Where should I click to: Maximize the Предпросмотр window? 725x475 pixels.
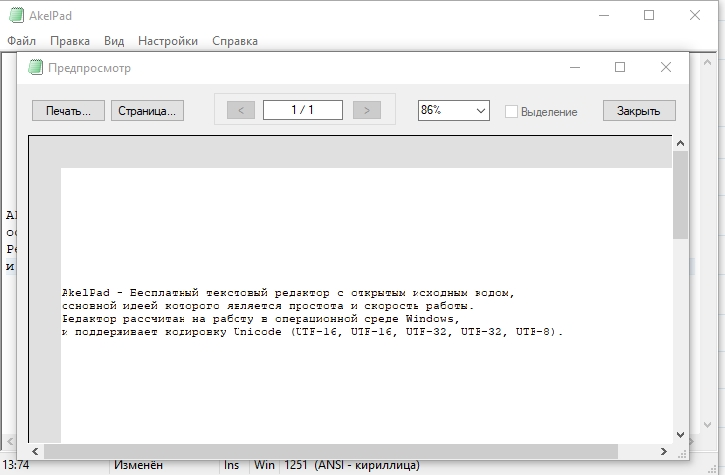tap(620, 68)
